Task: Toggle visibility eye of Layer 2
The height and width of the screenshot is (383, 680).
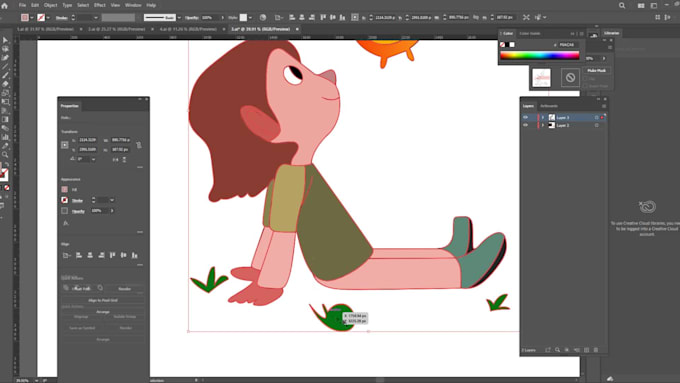Action: (x=525, y=125)
